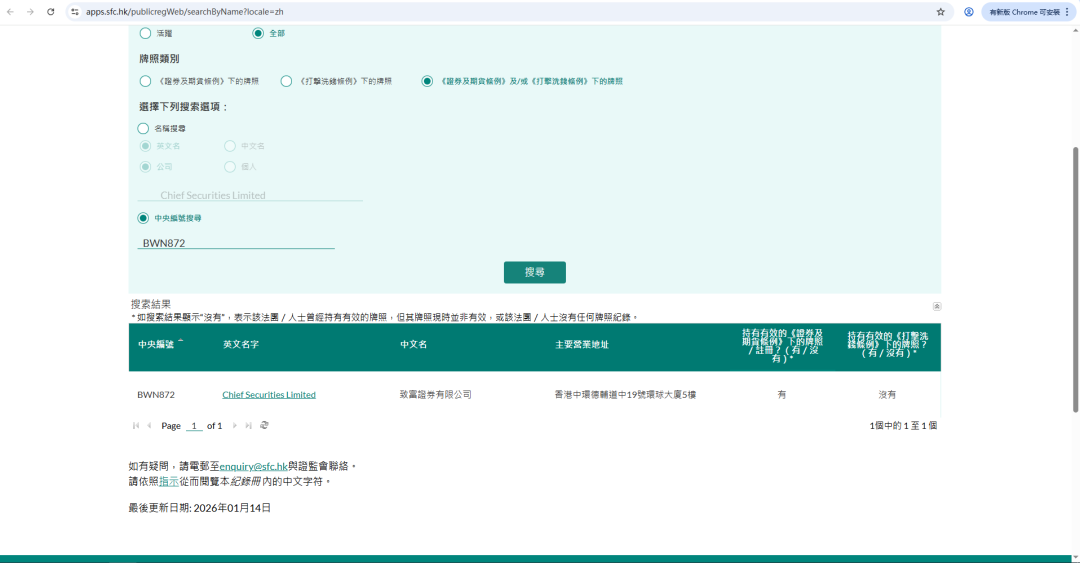This screenshot has height=563, width=1080.
Task: Go to the next results page arrow
Action: [x=236, y=425]
